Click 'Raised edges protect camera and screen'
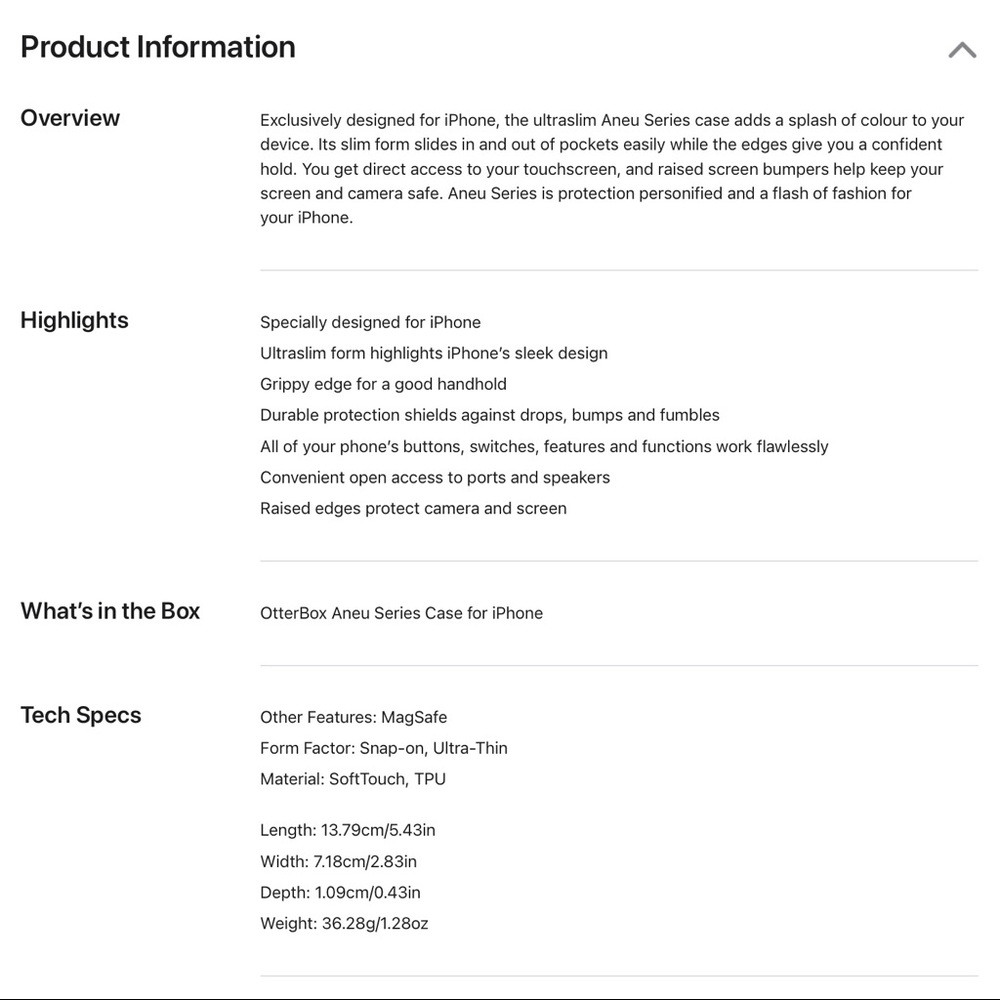The image size is (1000, 1000). pyautogui.click(x=413, y=508)
